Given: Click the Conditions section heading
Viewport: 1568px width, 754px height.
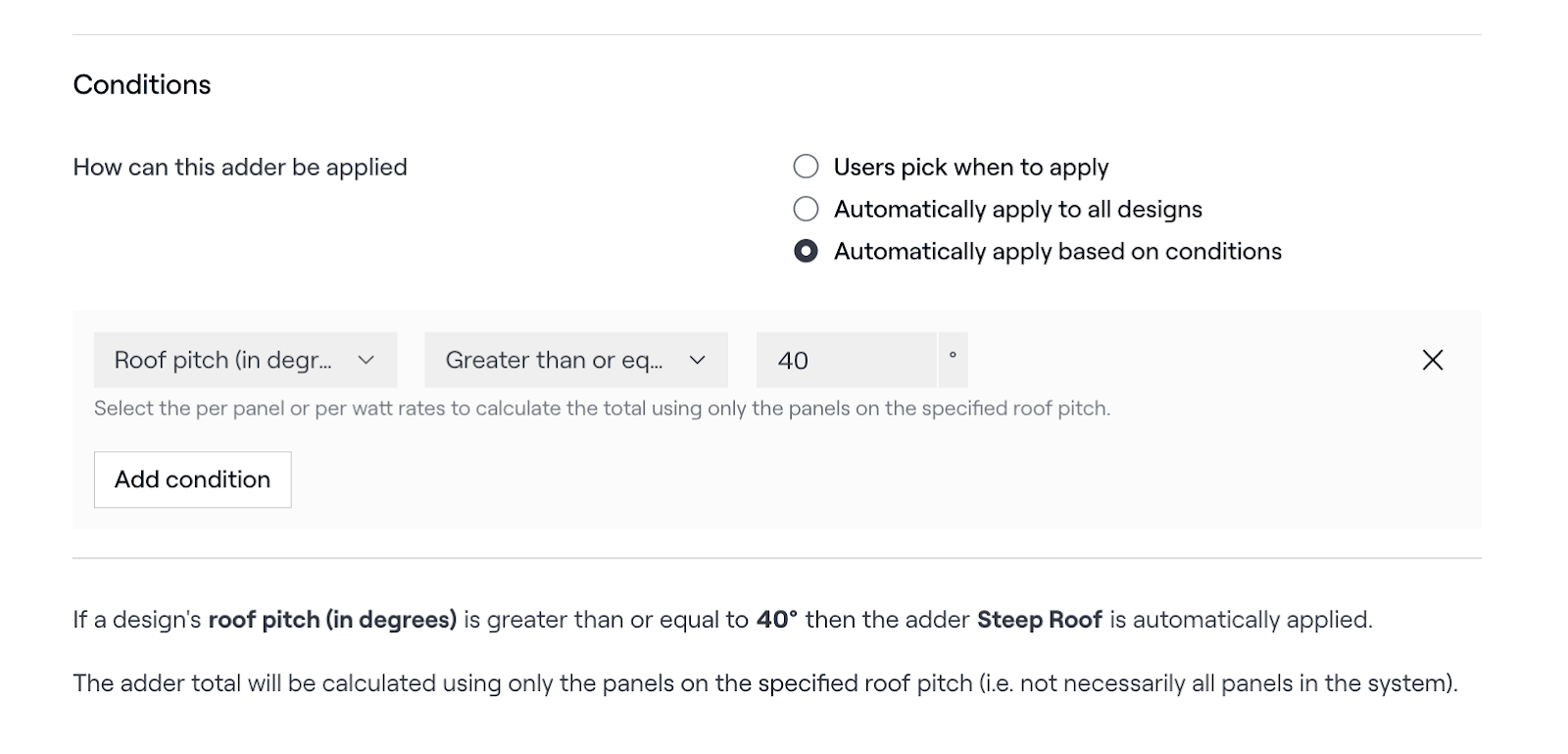Looking at the screenshot, I should (142, 84).
